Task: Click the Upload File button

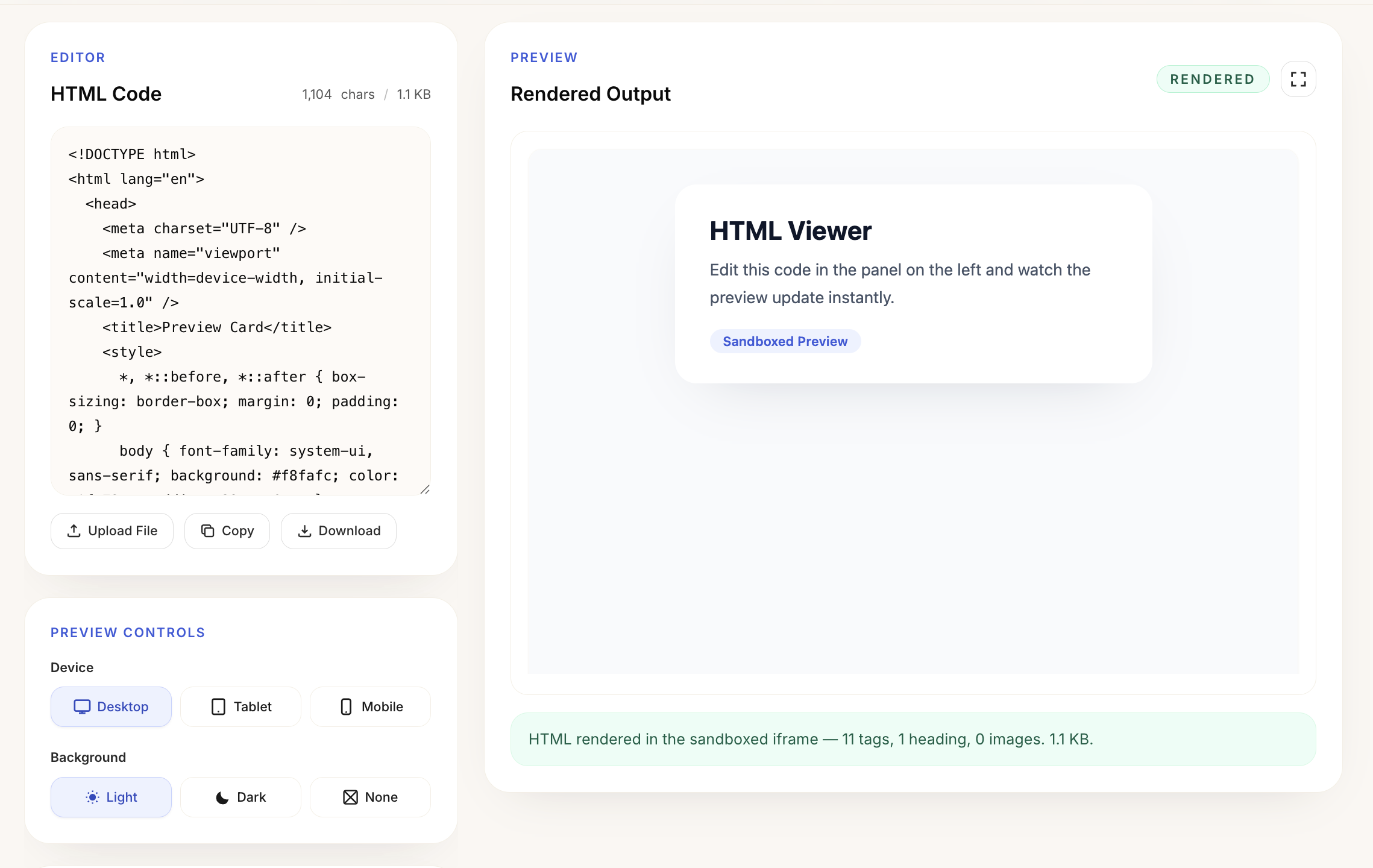Action: pyautogui.click(x=112, y=531)
